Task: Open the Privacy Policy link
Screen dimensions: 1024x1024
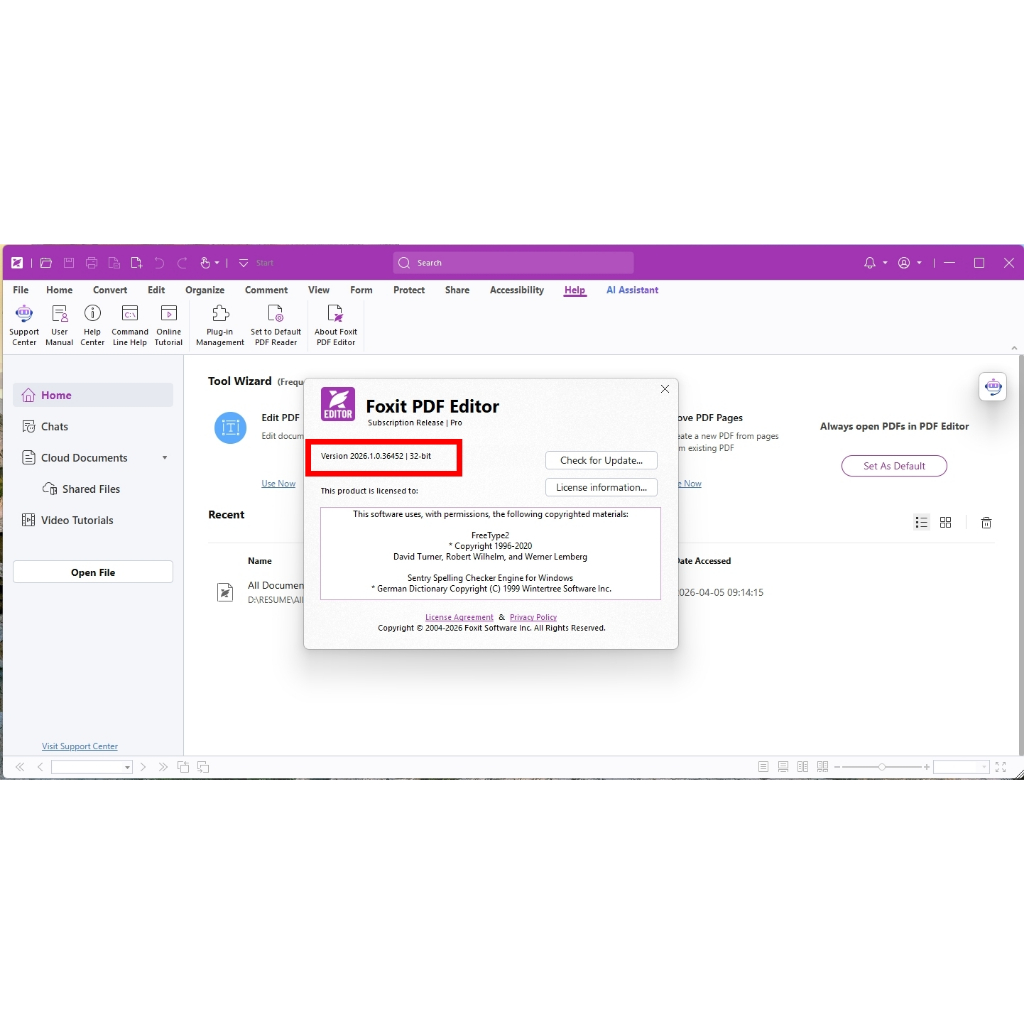Action: (x=533, y=617)
